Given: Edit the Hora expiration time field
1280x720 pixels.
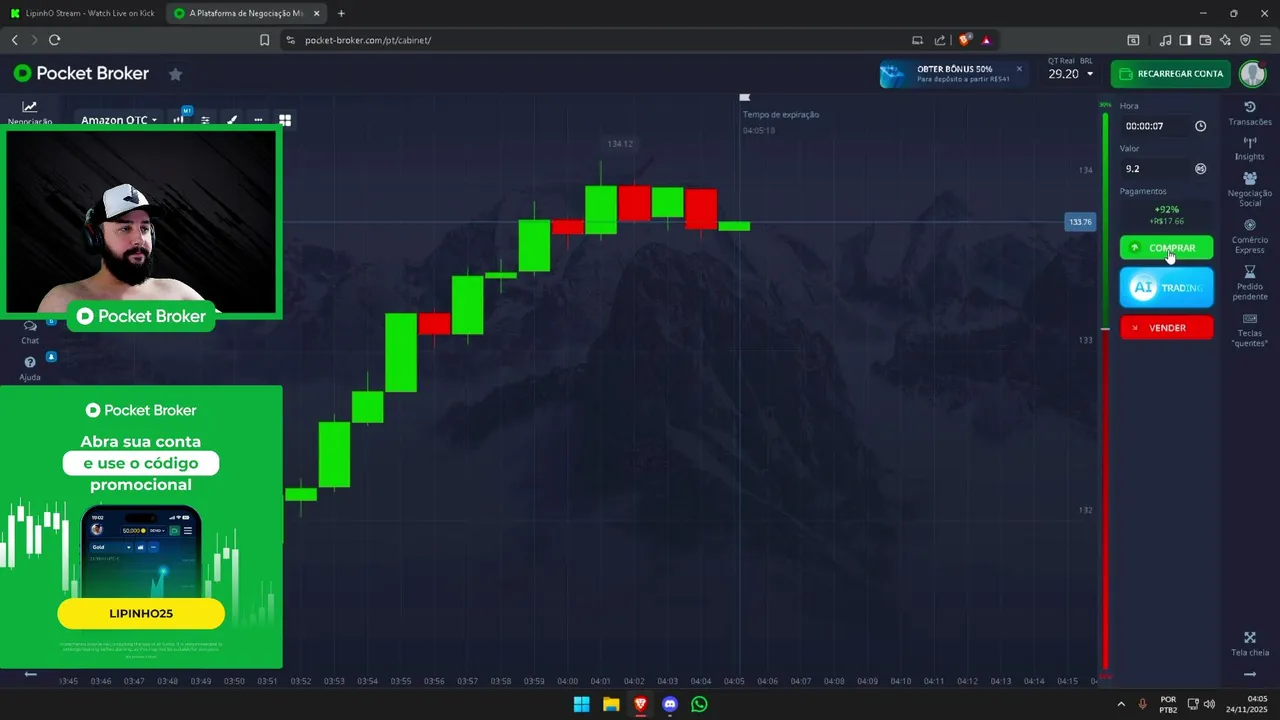Looking at the screenshot, I should pos(1156,126).
